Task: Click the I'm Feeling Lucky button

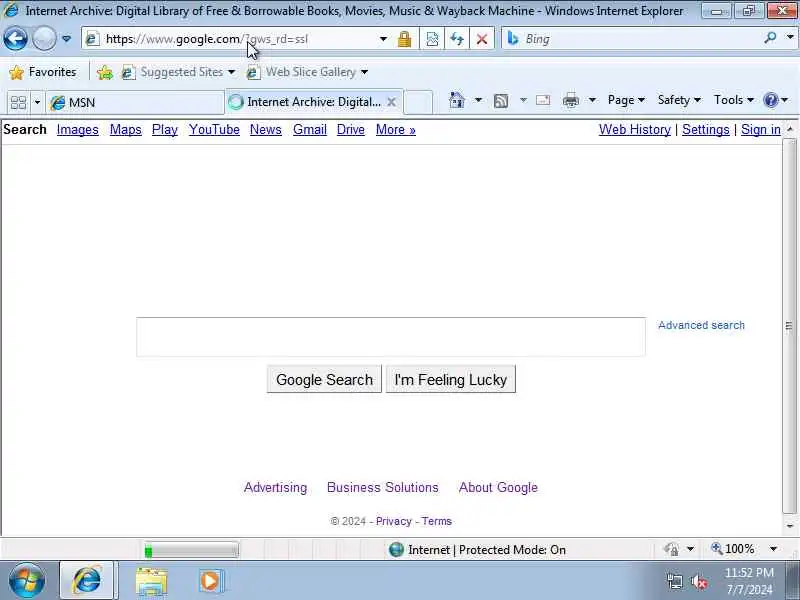Action: [451, 379]
